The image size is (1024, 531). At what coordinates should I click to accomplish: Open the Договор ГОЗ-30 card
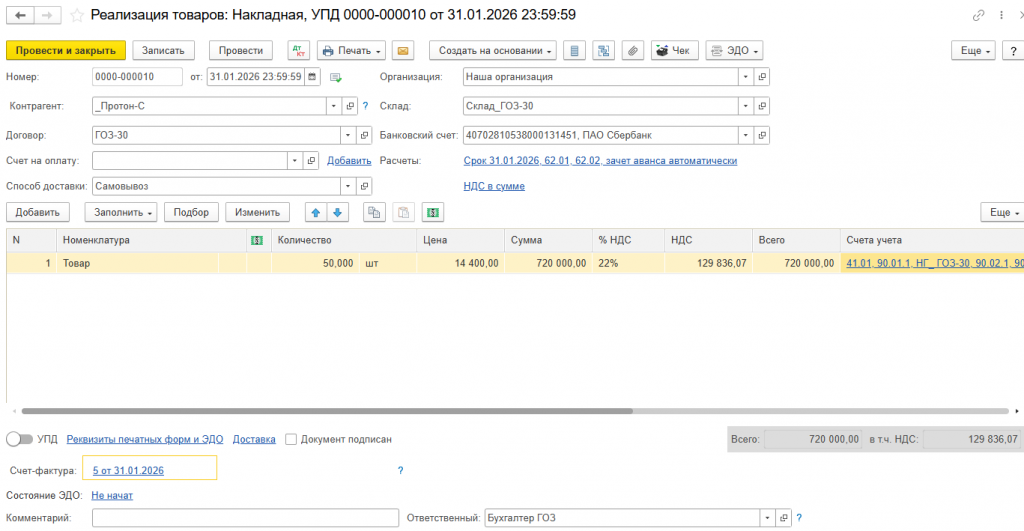point(364,135)
